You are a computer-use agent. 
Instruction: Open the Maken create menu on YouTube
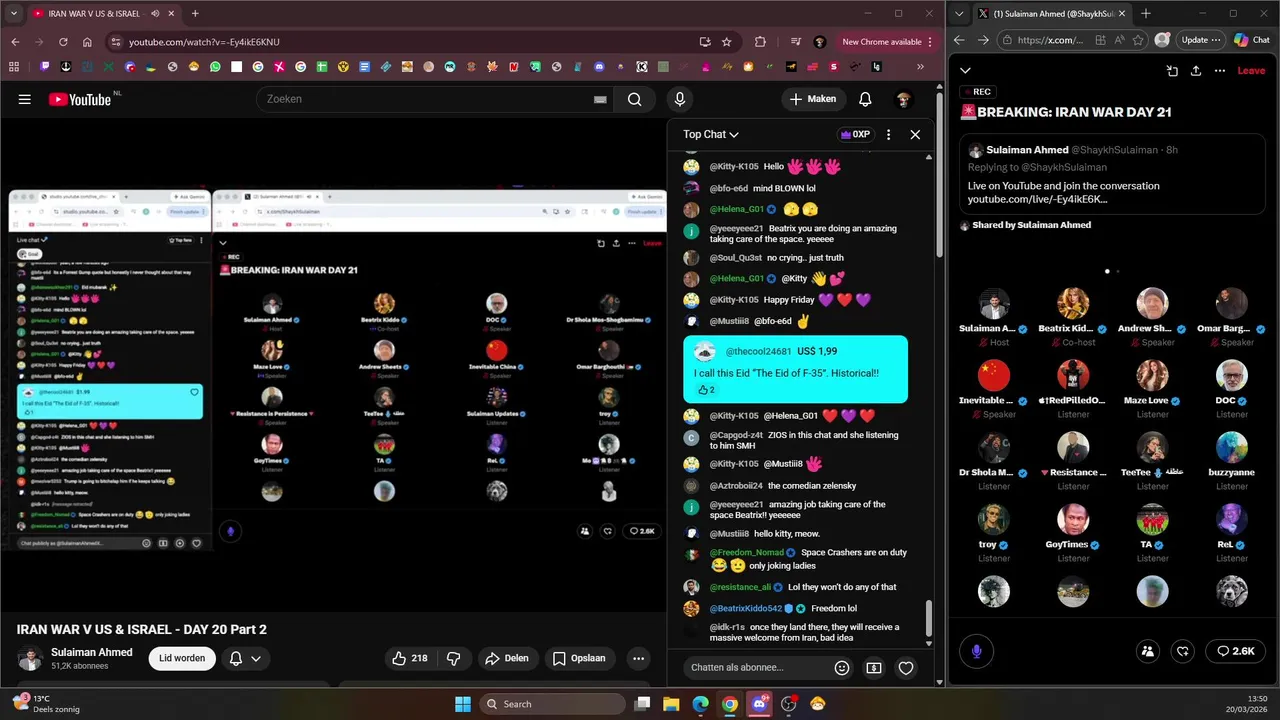[x=813, y=99]
